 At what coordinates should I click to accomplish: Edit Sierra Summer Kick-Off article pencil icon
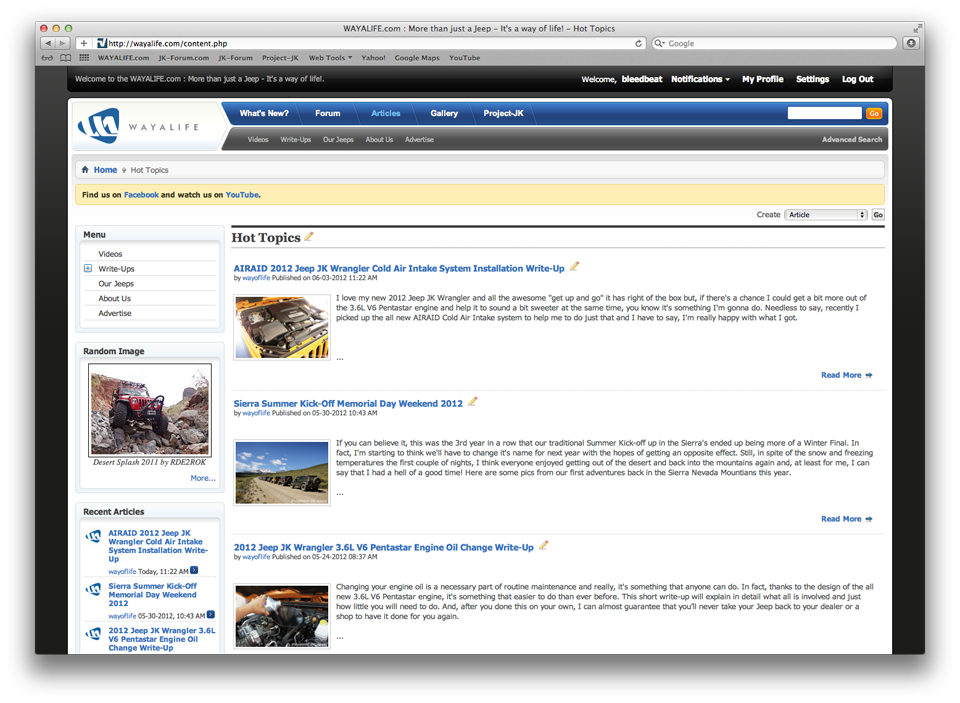(473, 402)
